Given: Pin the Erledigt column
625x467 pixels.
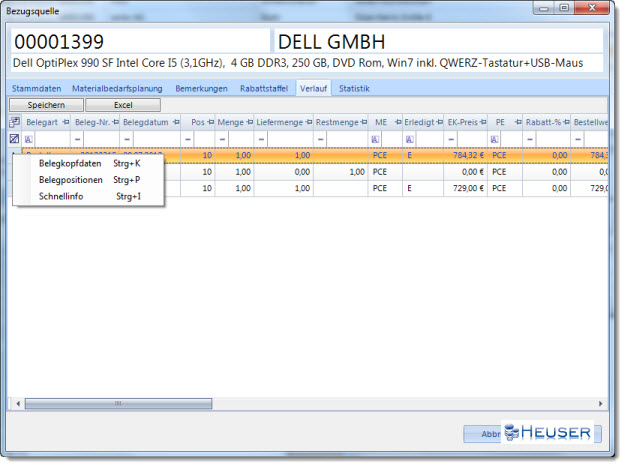Looking at the screenshot, I should click(439, 122).
